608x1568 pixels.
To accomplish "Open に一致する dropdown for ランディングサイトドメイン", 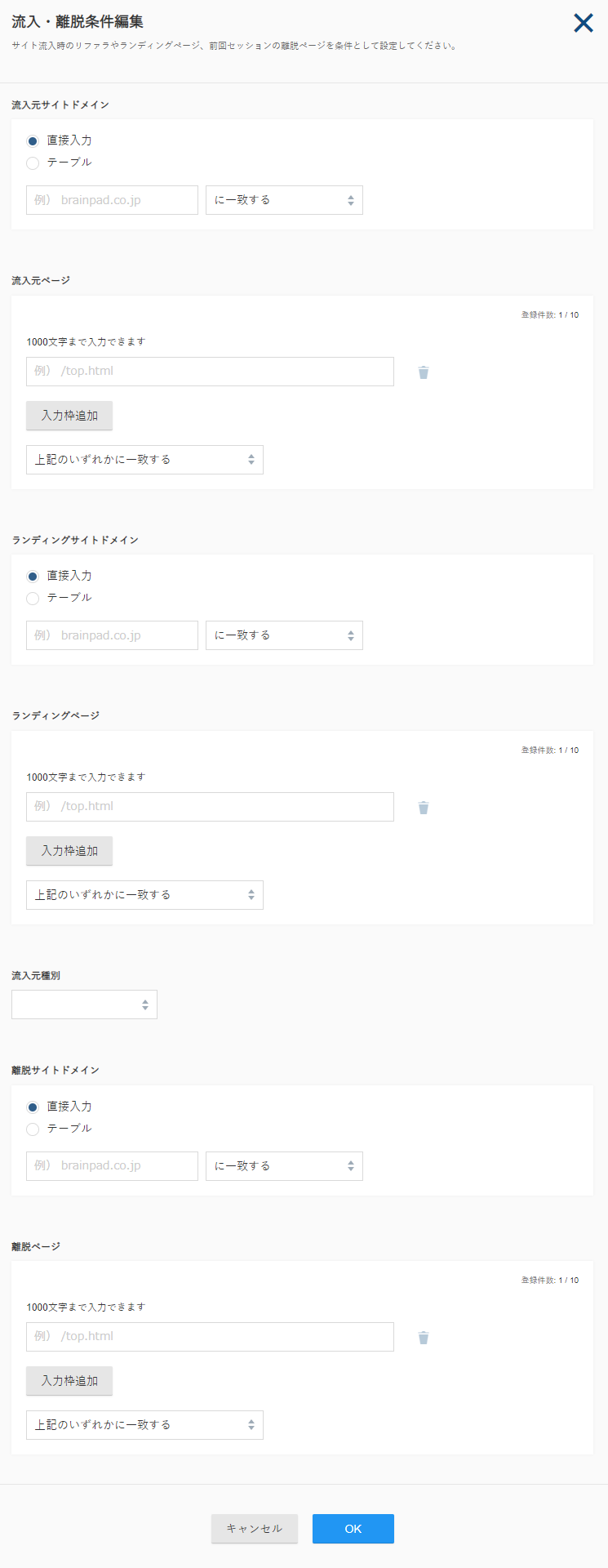I will pos(284,635).
